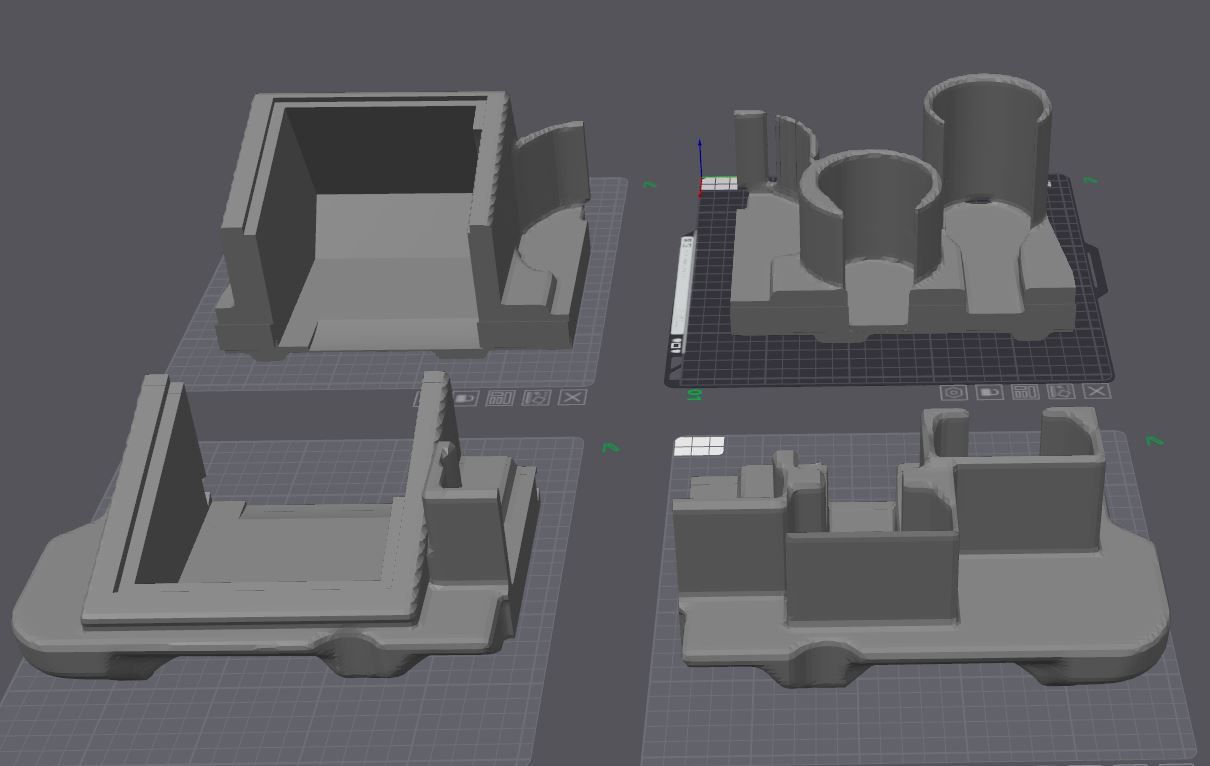The height and width of the screenshot is (766, 1210).
Task: Auto-orient objects on the open box model's plate
Action: [x=536, y=398]
